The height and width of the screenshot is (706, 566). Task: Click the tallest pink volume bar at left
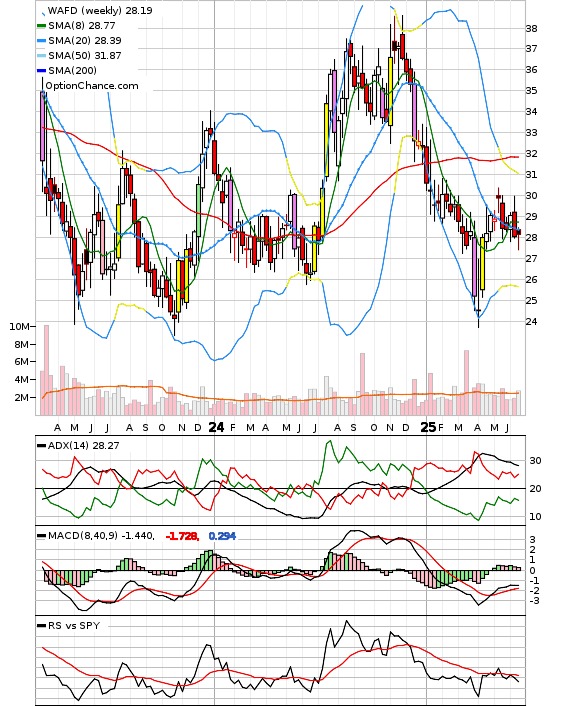pos(46,370)
